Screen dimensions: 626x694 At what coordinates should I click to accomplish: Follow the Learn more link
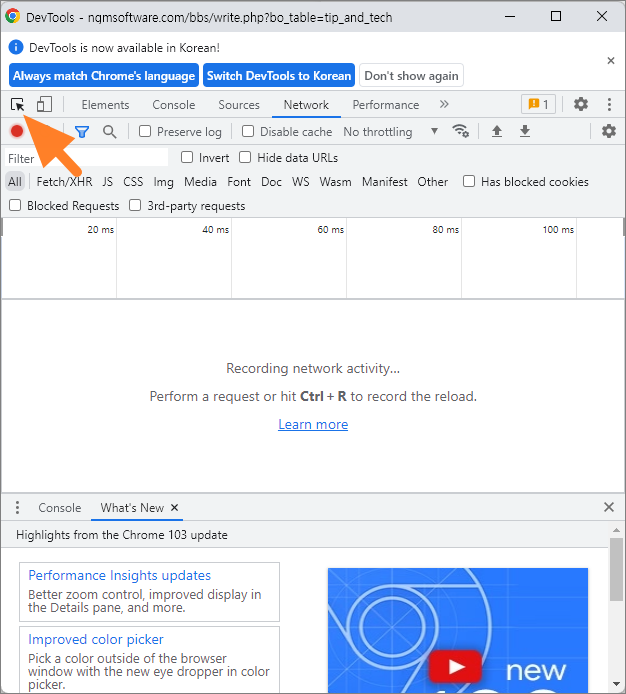[313, 424]
